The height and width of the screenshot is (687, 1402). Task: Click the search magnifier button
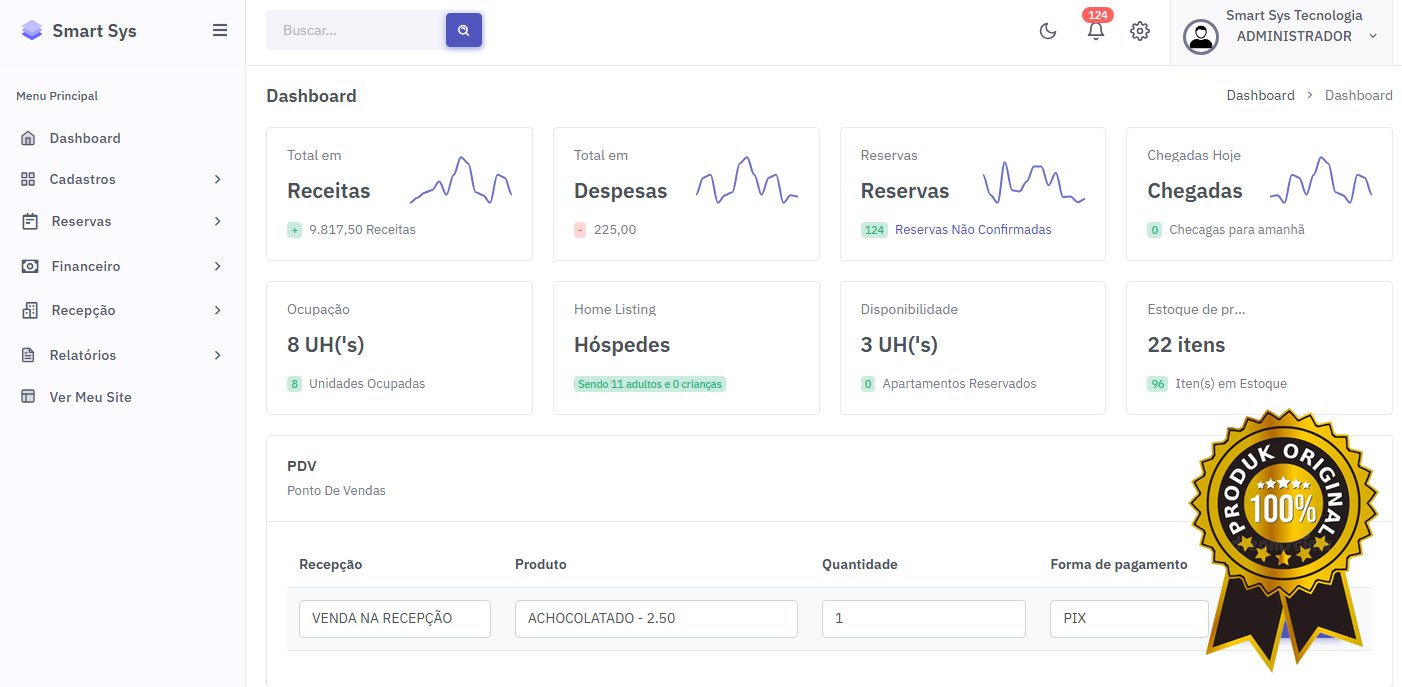464,31
